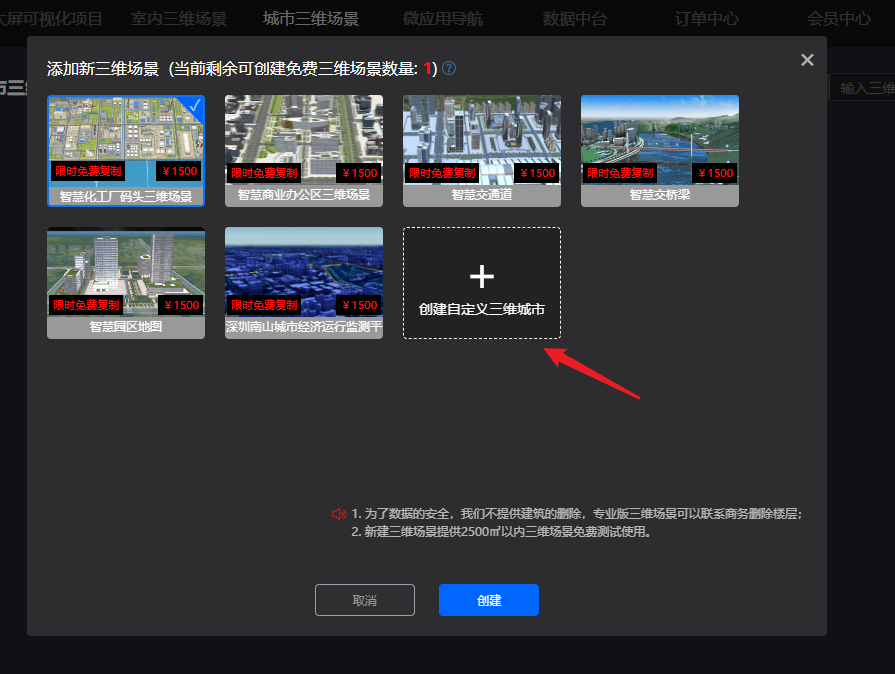Image resolution: width=895 pixels, height=674 pixels.
Task: Choose the 智慧交桥梁 scene thumbnail
Action: click(x=660, y=151)
